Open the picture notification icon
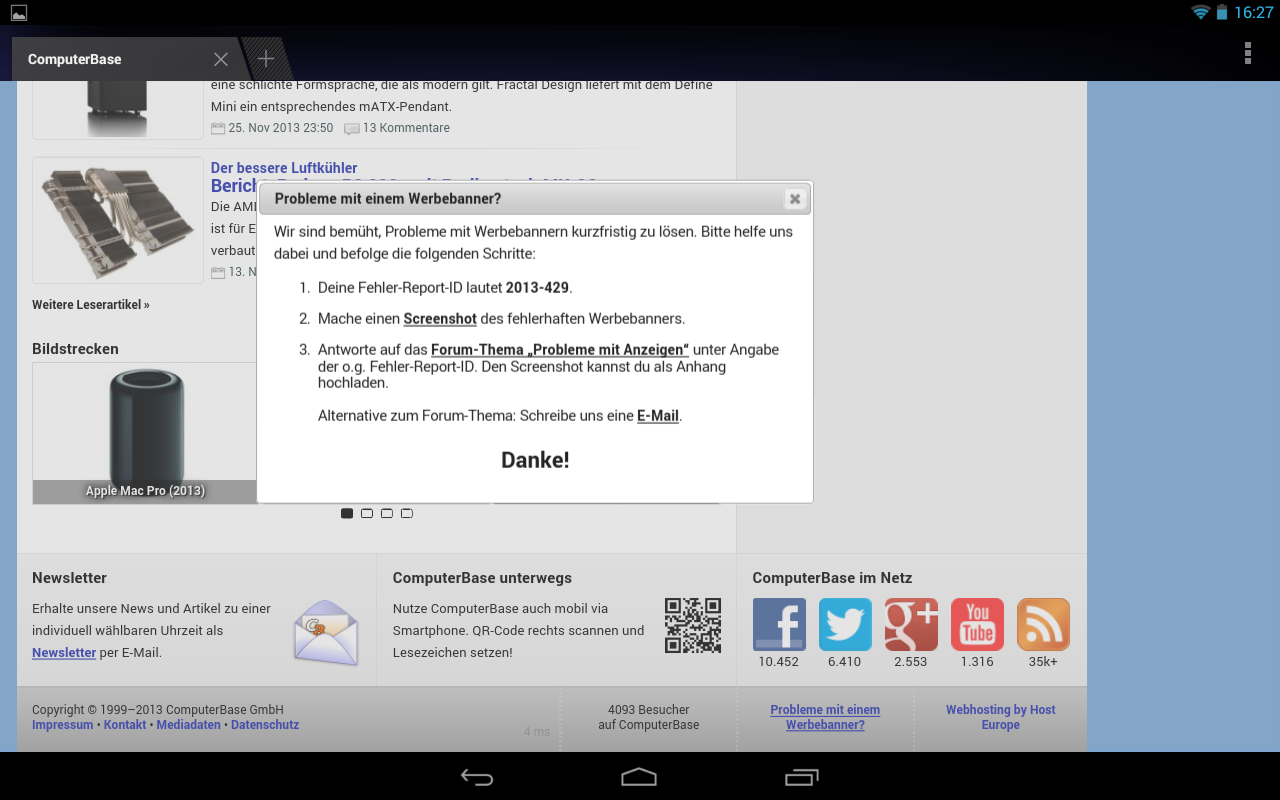1280x800 pixels. pos(19,12)
